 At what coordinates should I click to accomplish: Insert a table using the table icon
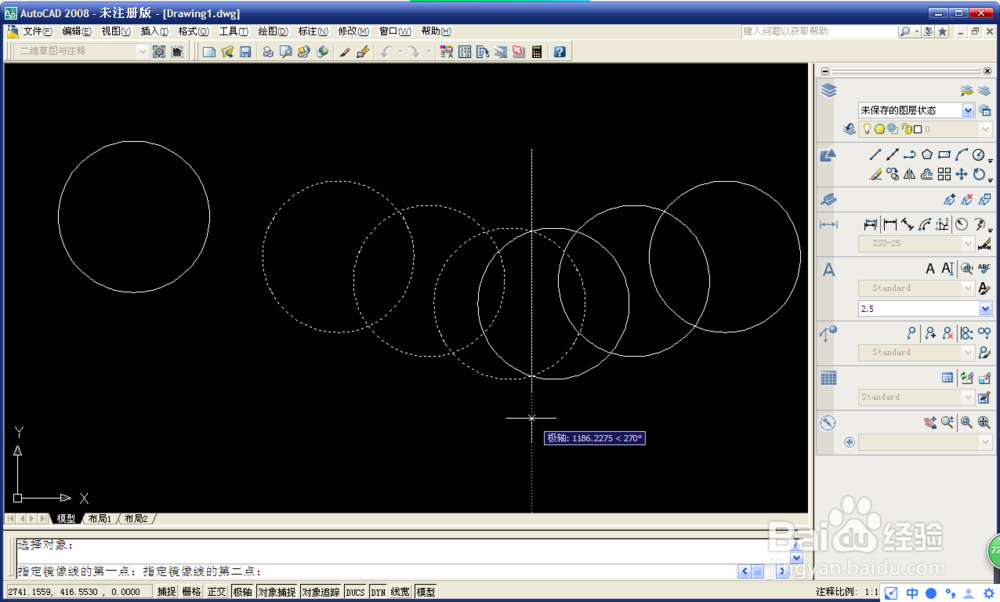(948, 378)
